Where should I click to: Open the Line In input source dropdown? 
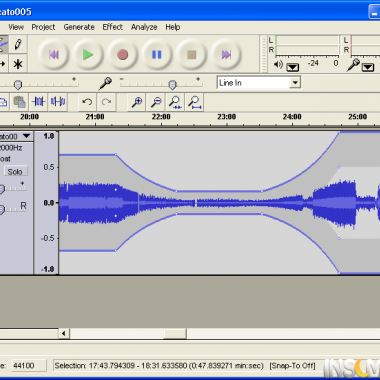click(295, 83)
